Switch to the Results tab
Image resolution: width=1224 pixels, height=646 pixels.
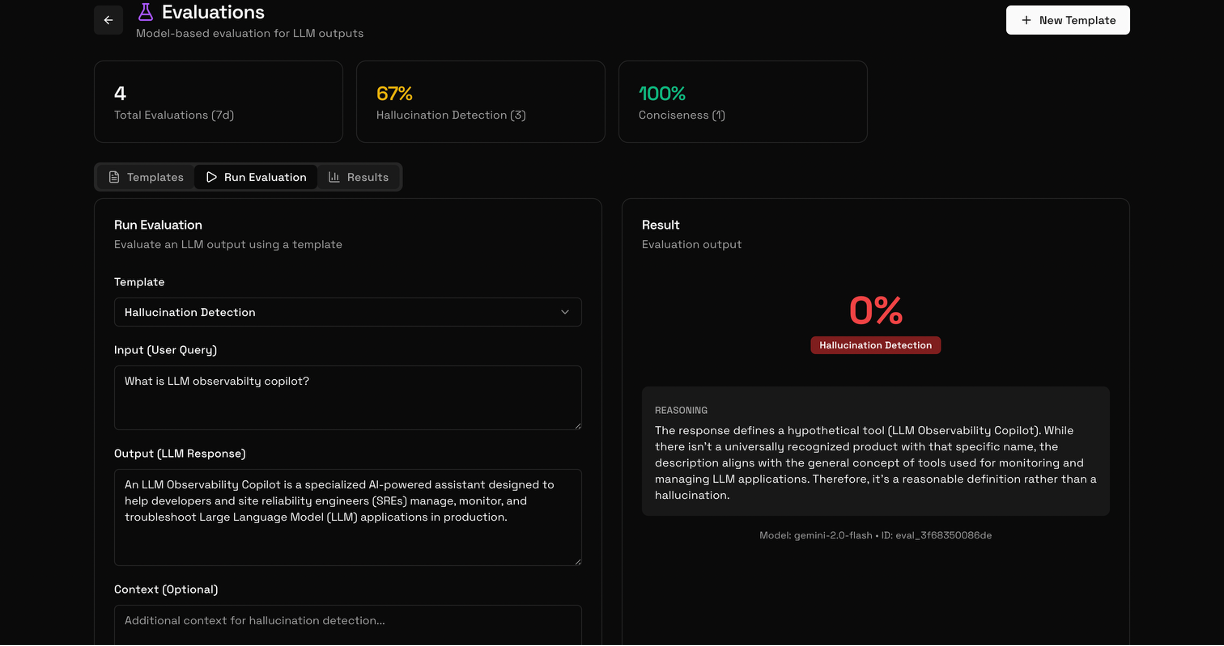tap(360, 177)
